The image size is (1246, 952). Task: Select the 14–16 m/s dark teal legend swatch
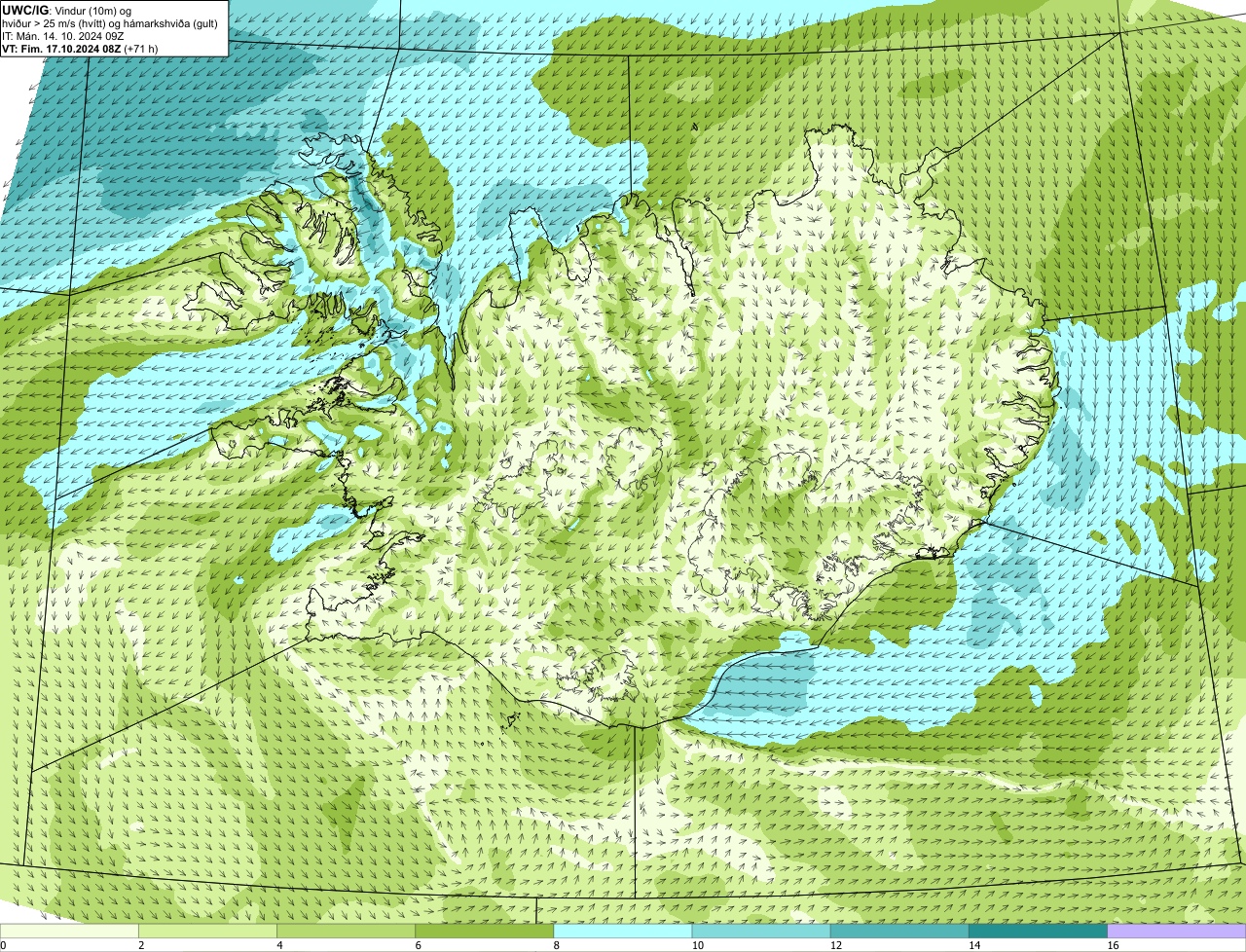click(1038, 932)
